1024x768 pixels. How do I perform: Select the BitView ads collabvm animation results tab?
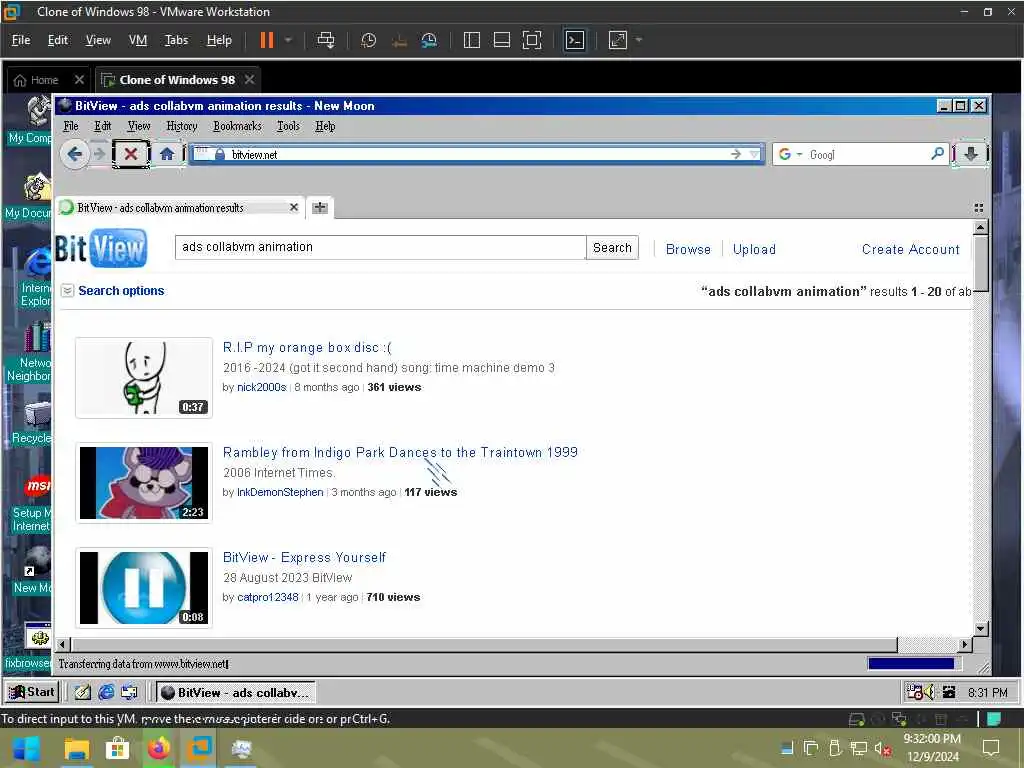click(x=178, y=208)
